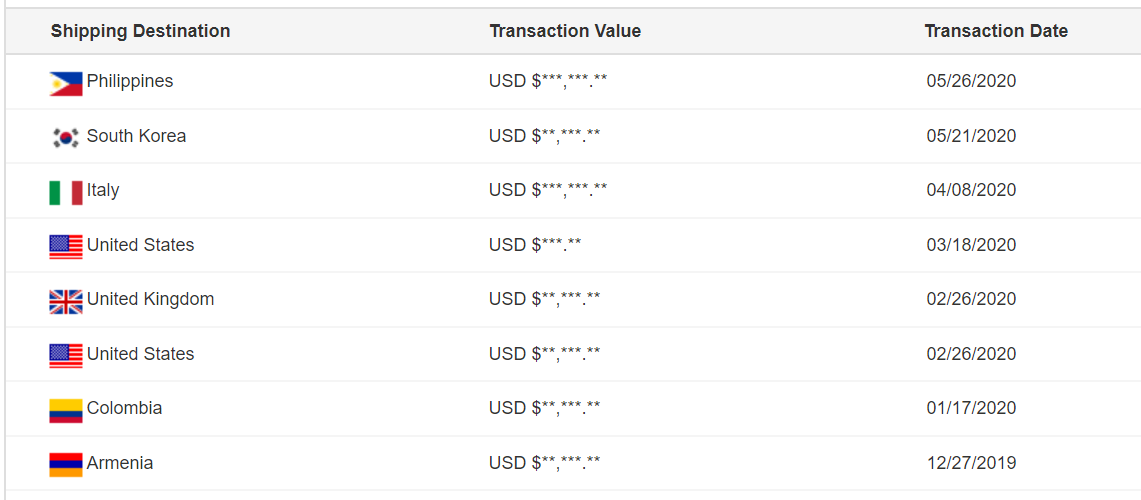
Task: Sort by Transaction Date column header
Action: [x=996, y=31]
